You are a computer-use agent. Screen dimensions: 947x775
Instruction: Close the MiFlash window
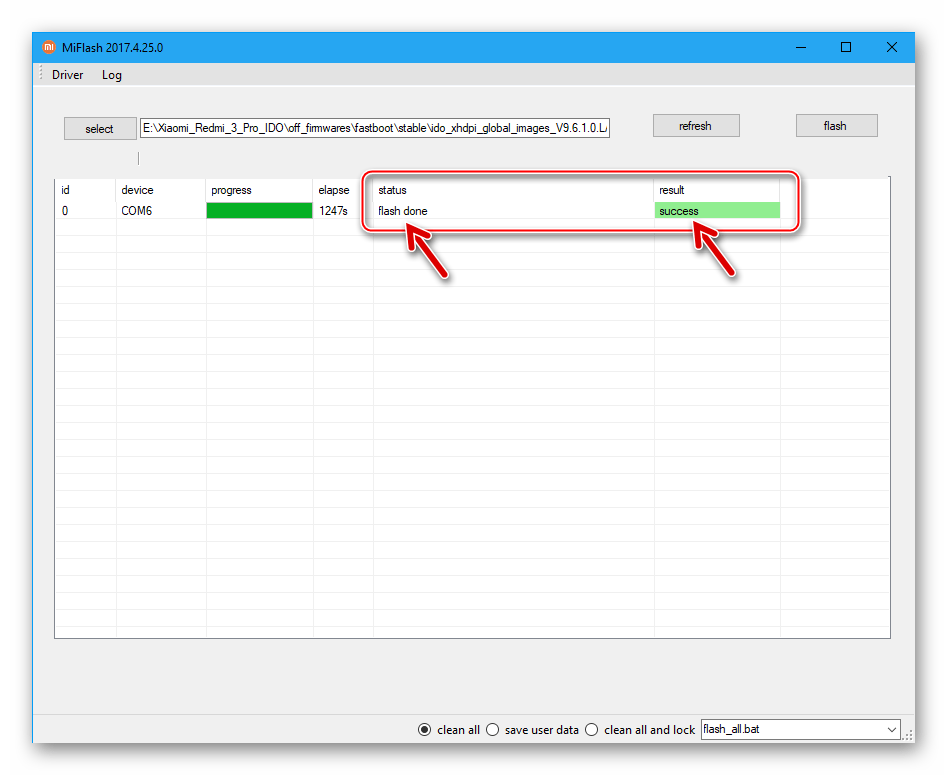coord(891,47)
